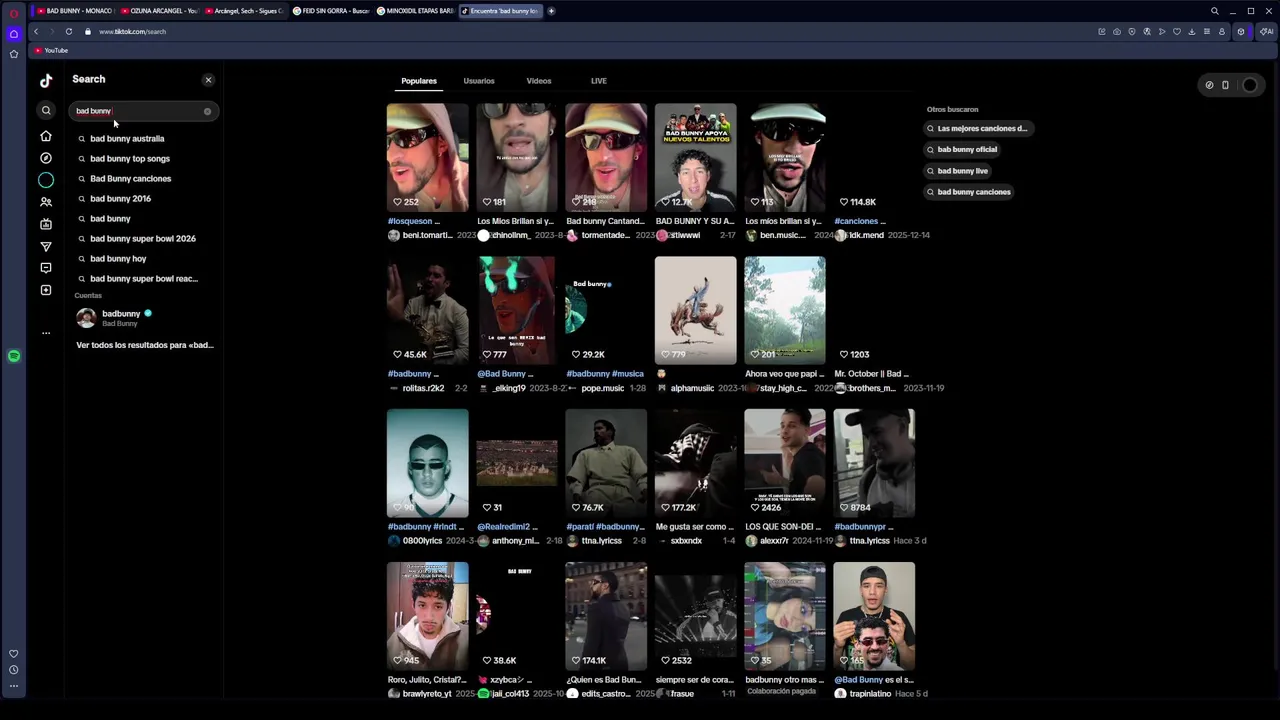
Task: Switch to BAD BUNNY - MONACO browser tab
Action: pos(75,11)
